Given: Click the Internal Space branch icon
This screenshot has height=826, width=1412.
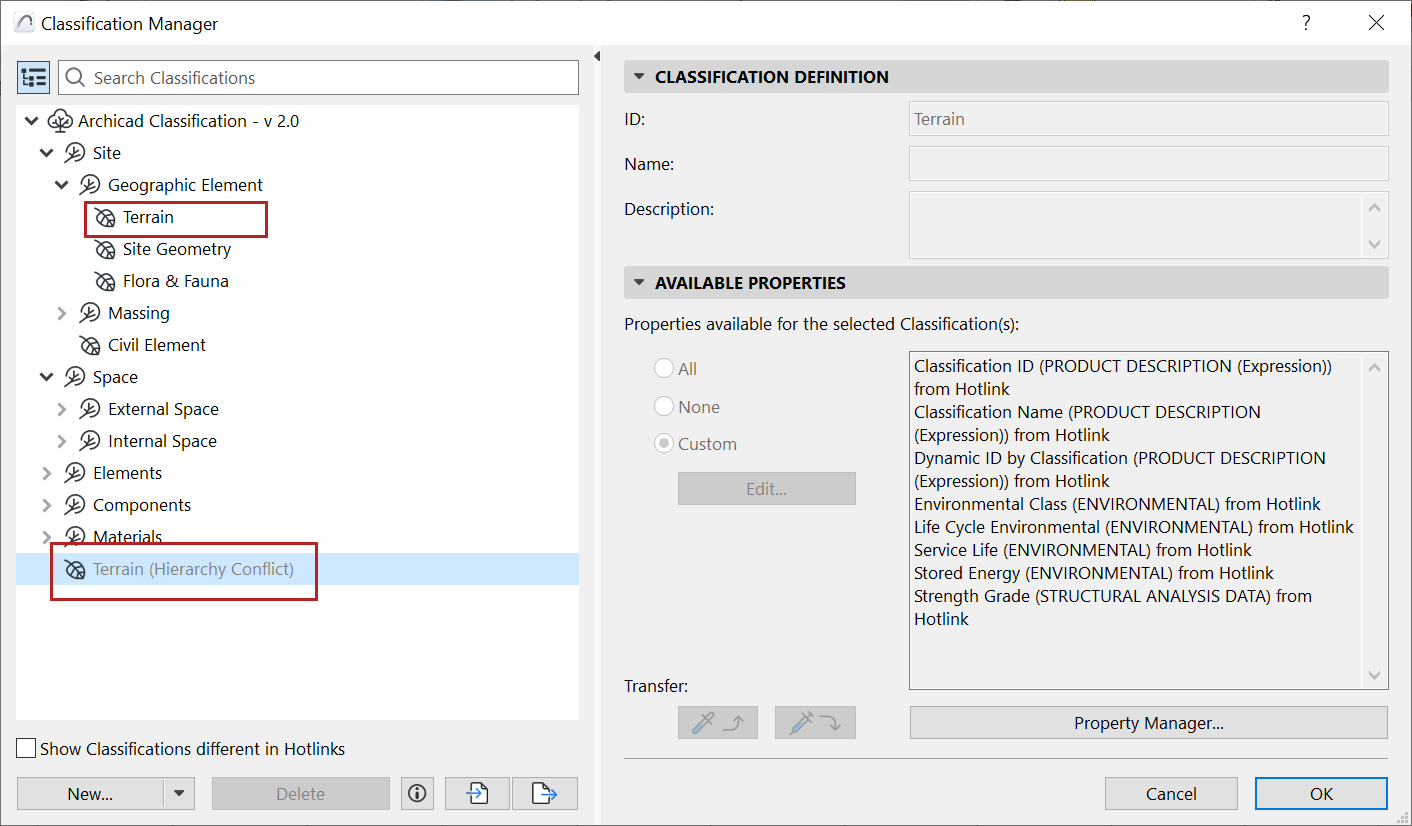Looking at the screenshot, I should 90,441.
